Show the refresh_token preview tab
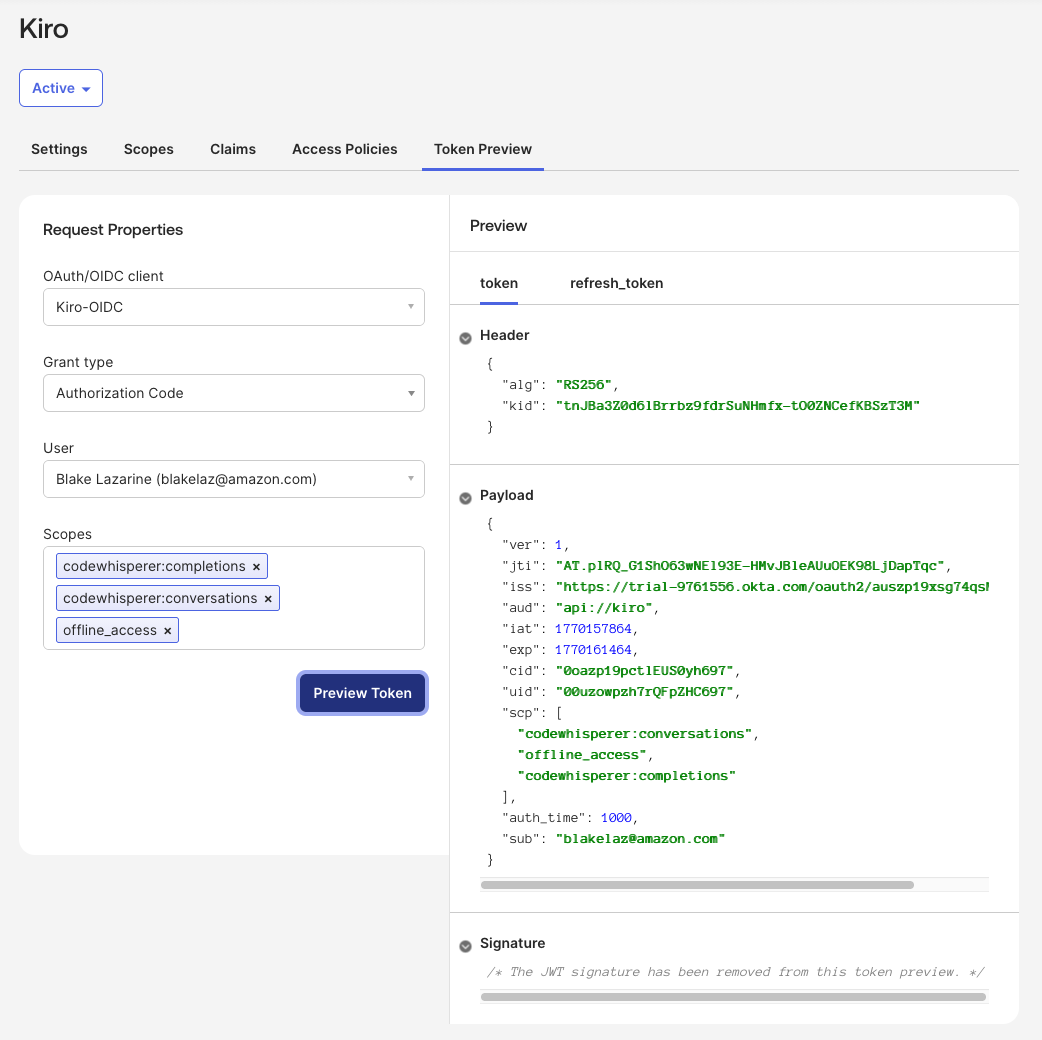Viewport: 1042px width, 1040px height. coord(616,283)
